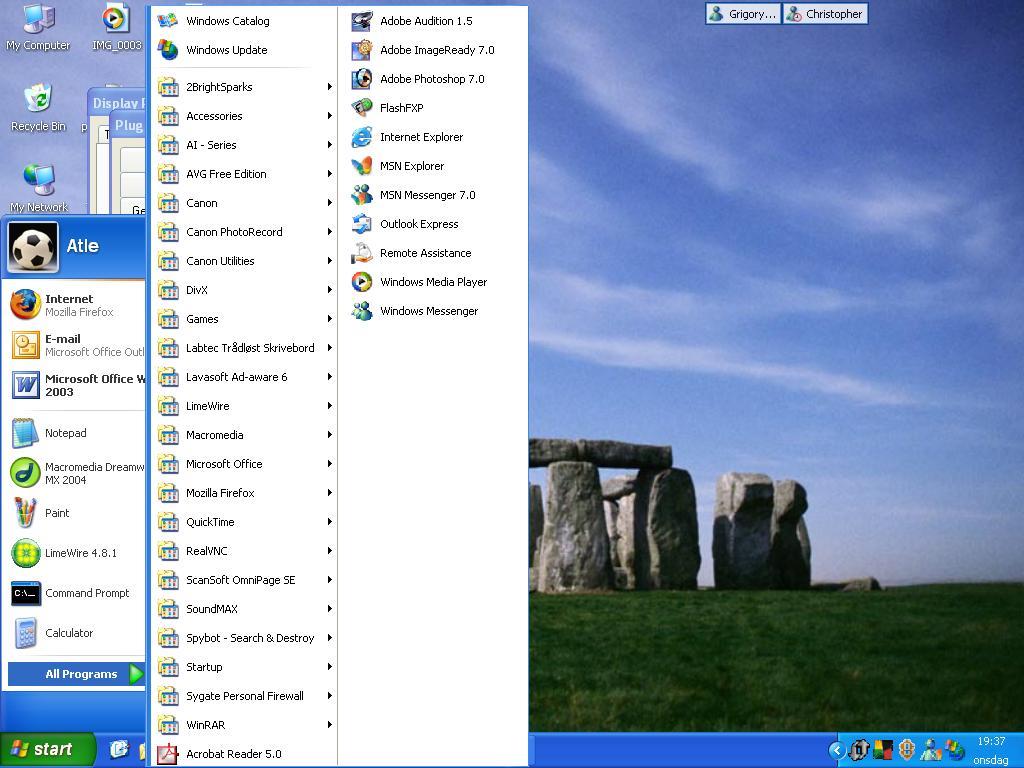
Task: Open My Computer desktop icon
Action: pyautogui.click(x=38, y=18)
